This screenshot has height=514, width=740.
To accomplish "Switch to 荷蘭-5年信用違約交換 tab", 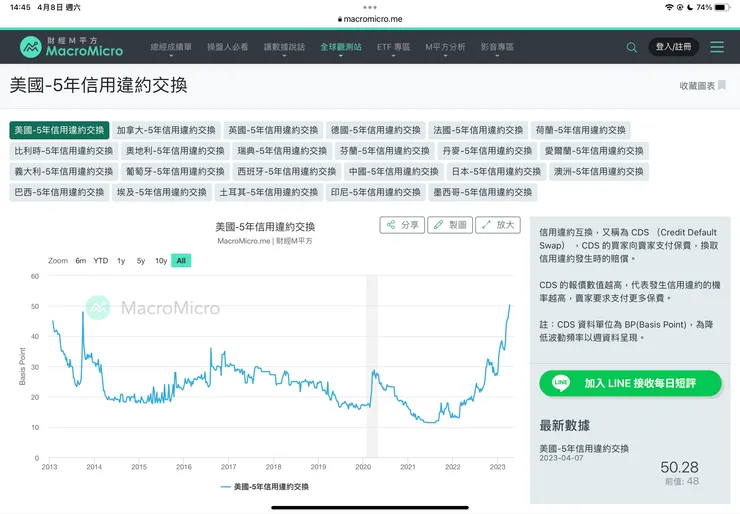I will [580, 130].
